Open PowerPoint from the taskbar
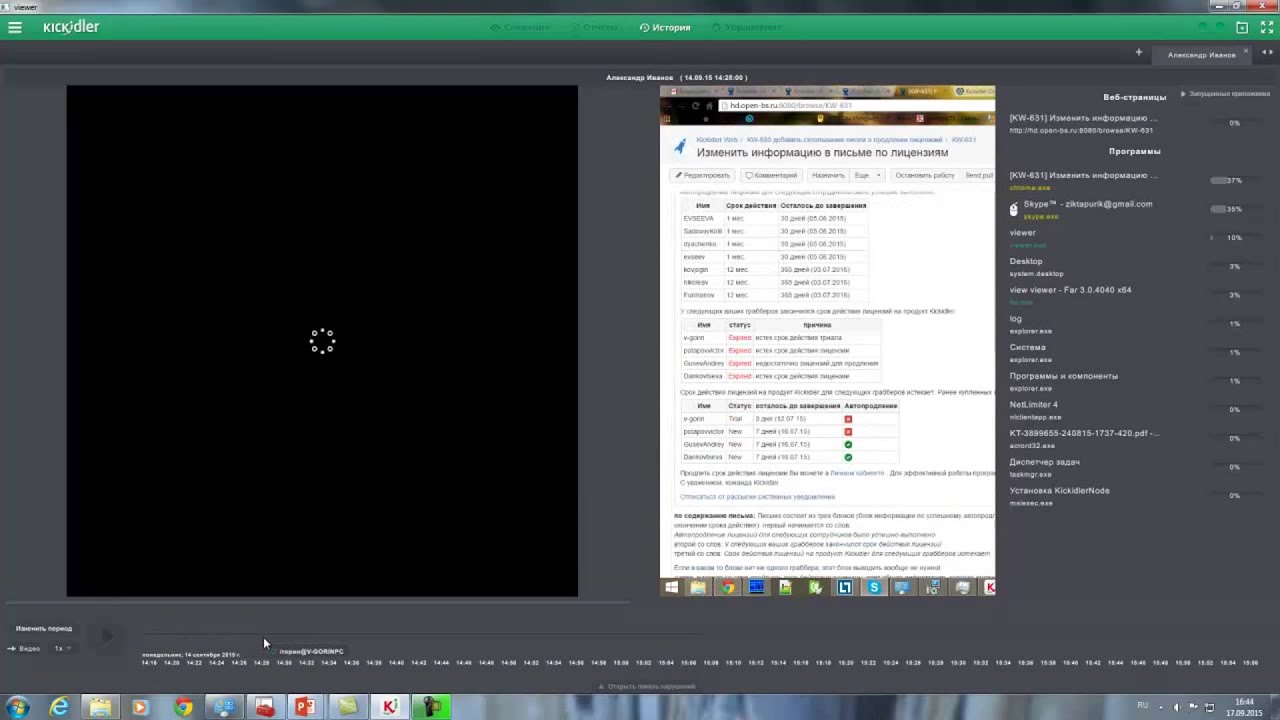 (x=305, y=707)
